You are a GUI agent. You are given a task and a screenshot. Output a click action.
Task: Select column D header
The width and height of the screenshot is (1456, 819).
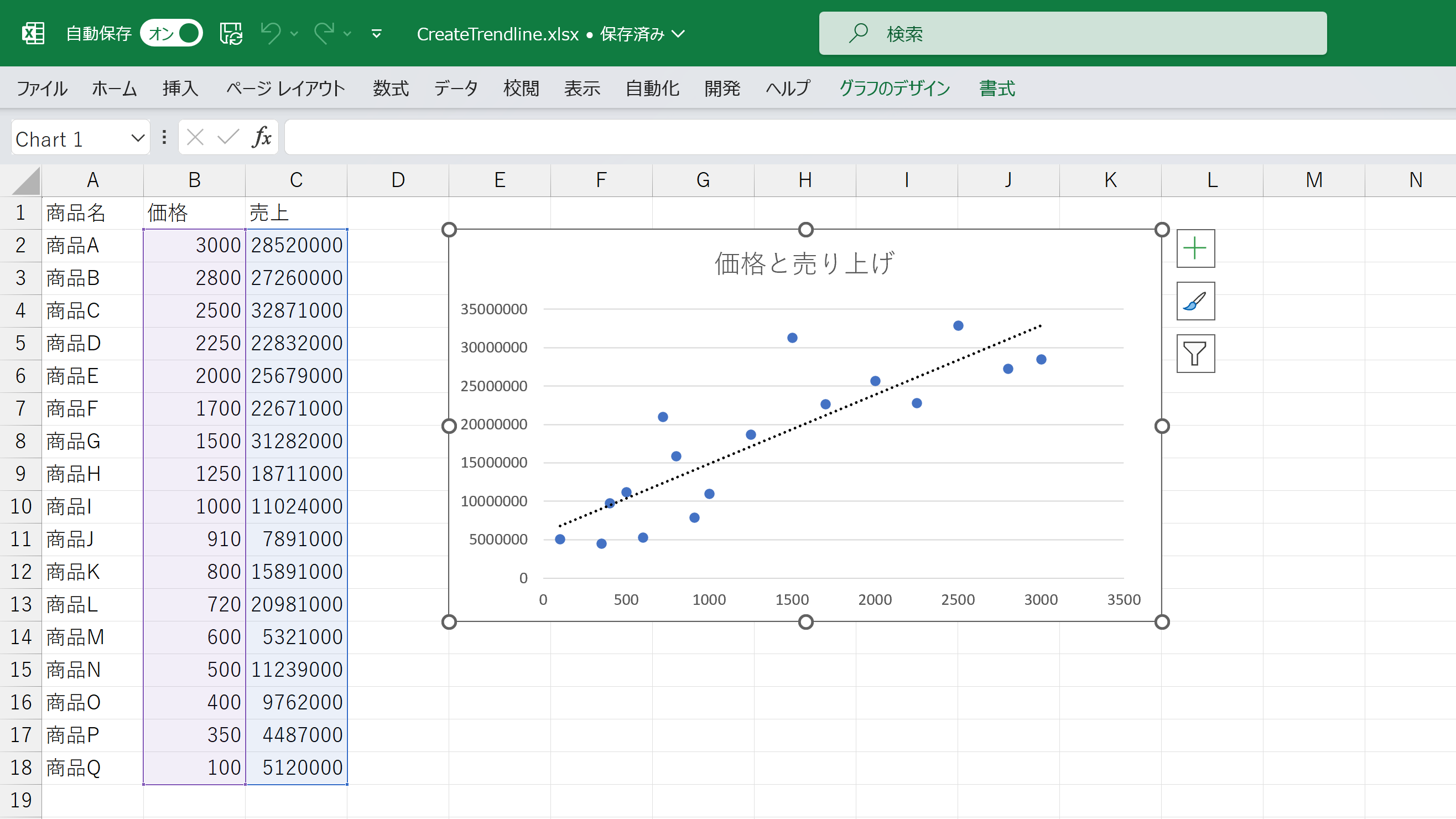click(x=398, y=180)
